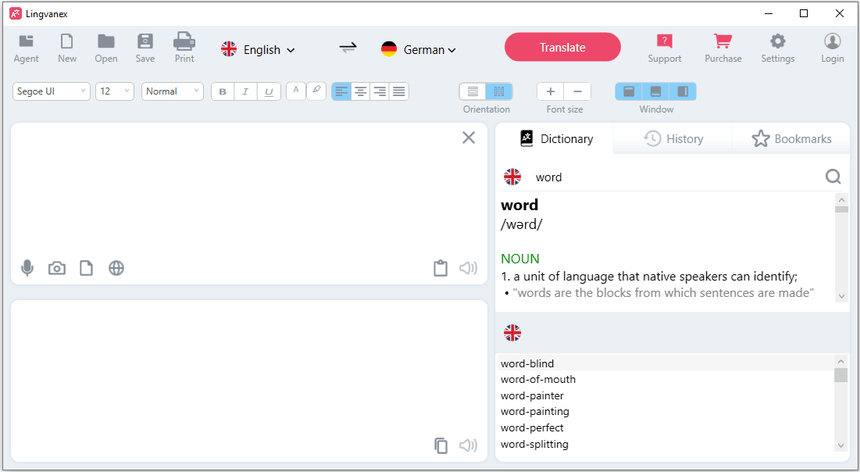The image size is (860, 472).
Task: Apply font color tool
Action: coord(296,91)
